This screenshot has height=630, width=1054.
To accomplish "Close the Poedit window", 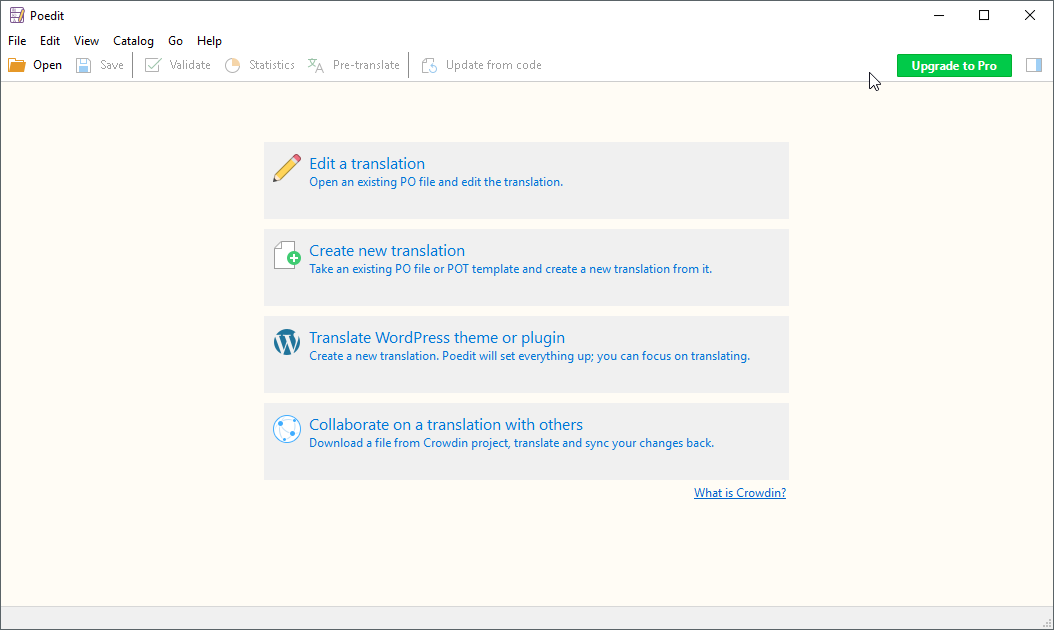I will coord(1030,15).
